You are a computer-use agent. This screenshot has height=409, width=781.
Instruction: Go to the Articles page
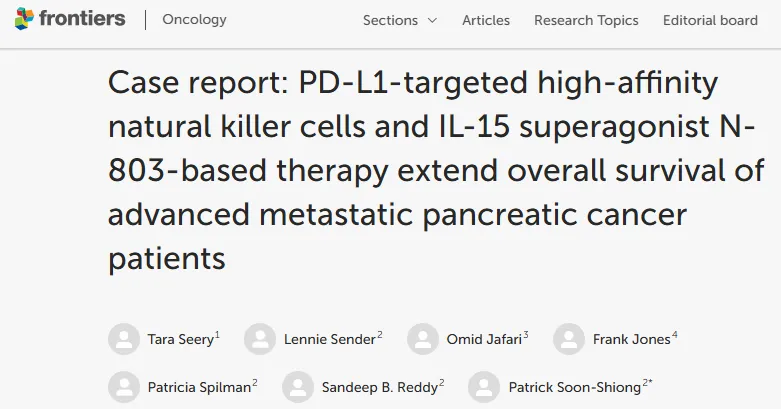[x=486, y=20]
